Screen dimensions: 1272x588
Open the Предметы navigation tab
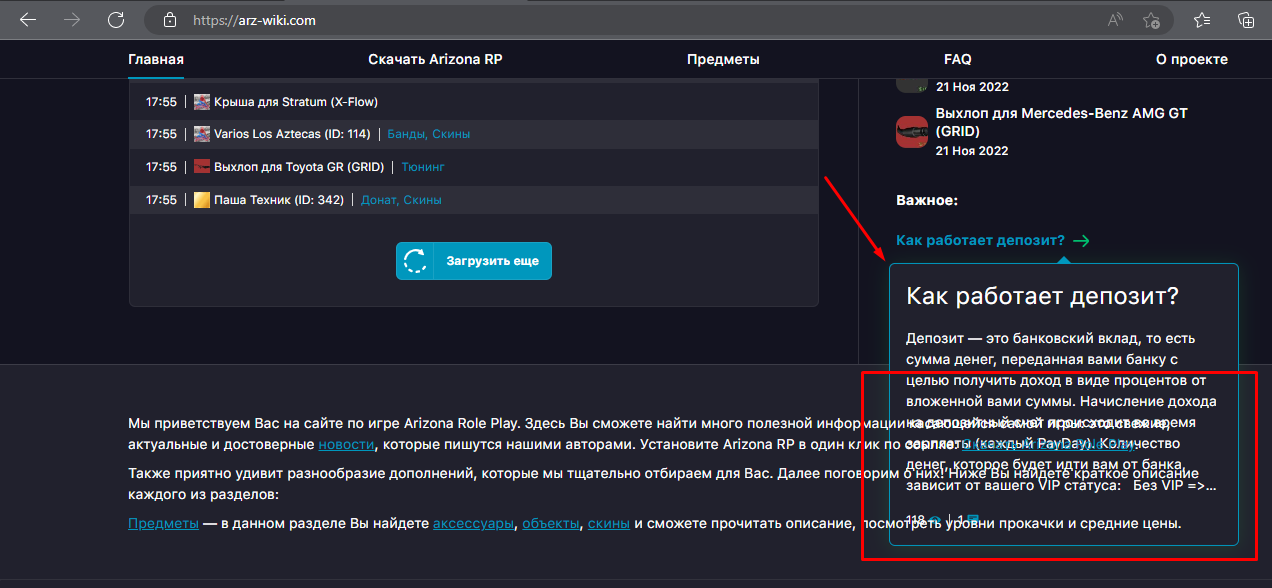tap(723, 59)
